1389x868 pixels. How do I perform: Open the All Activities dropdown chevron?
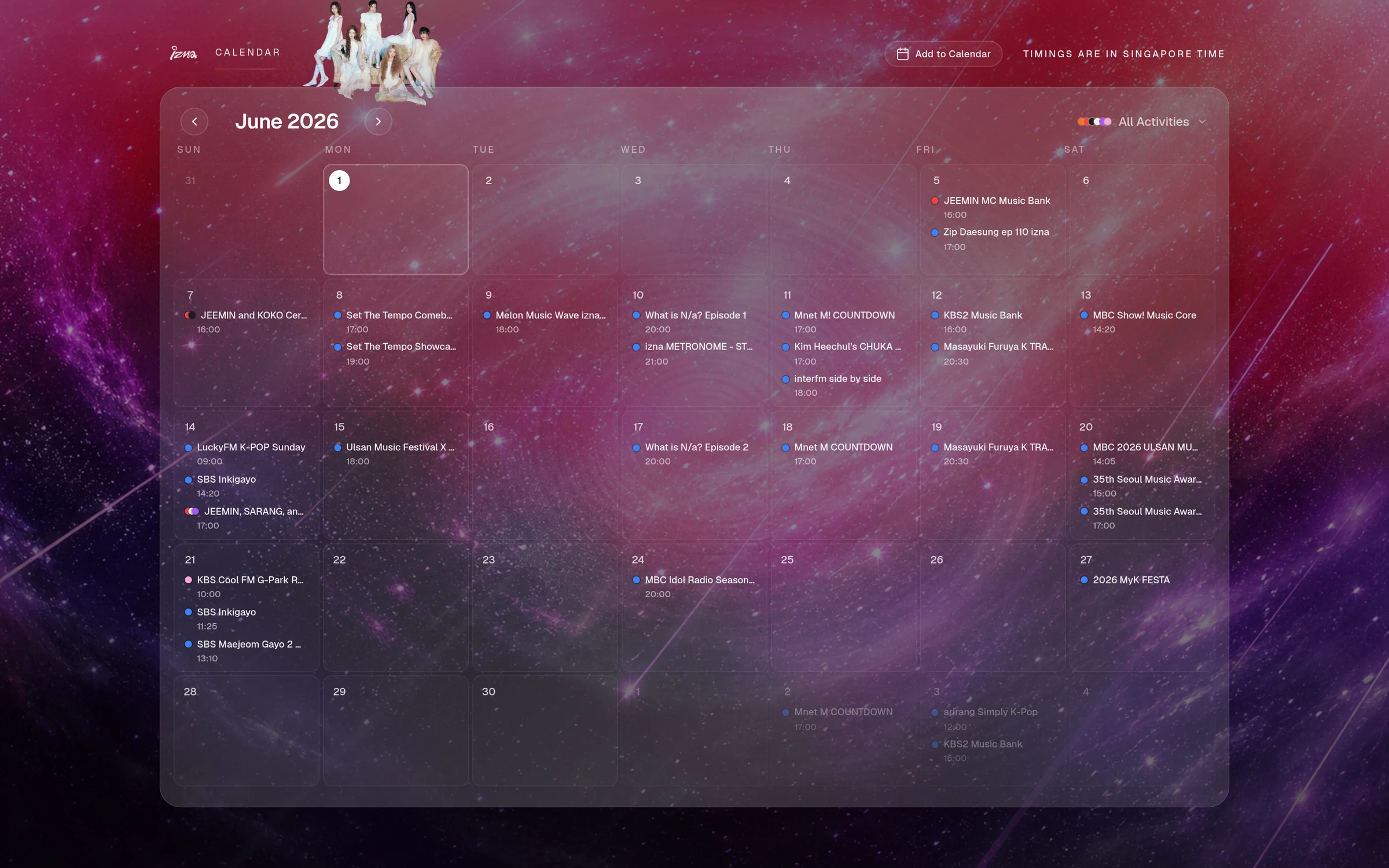pos(1202,122)
